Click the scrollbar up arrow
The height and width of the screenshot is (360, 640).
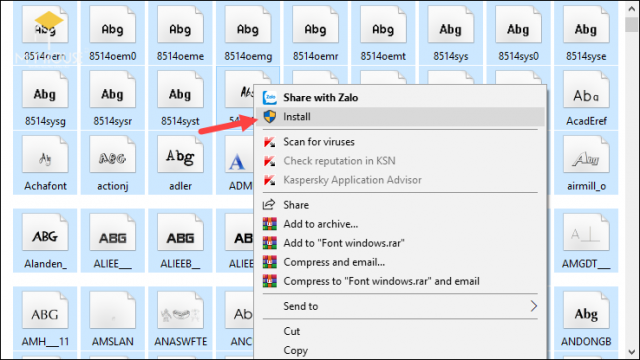click(x=632, y=9)
